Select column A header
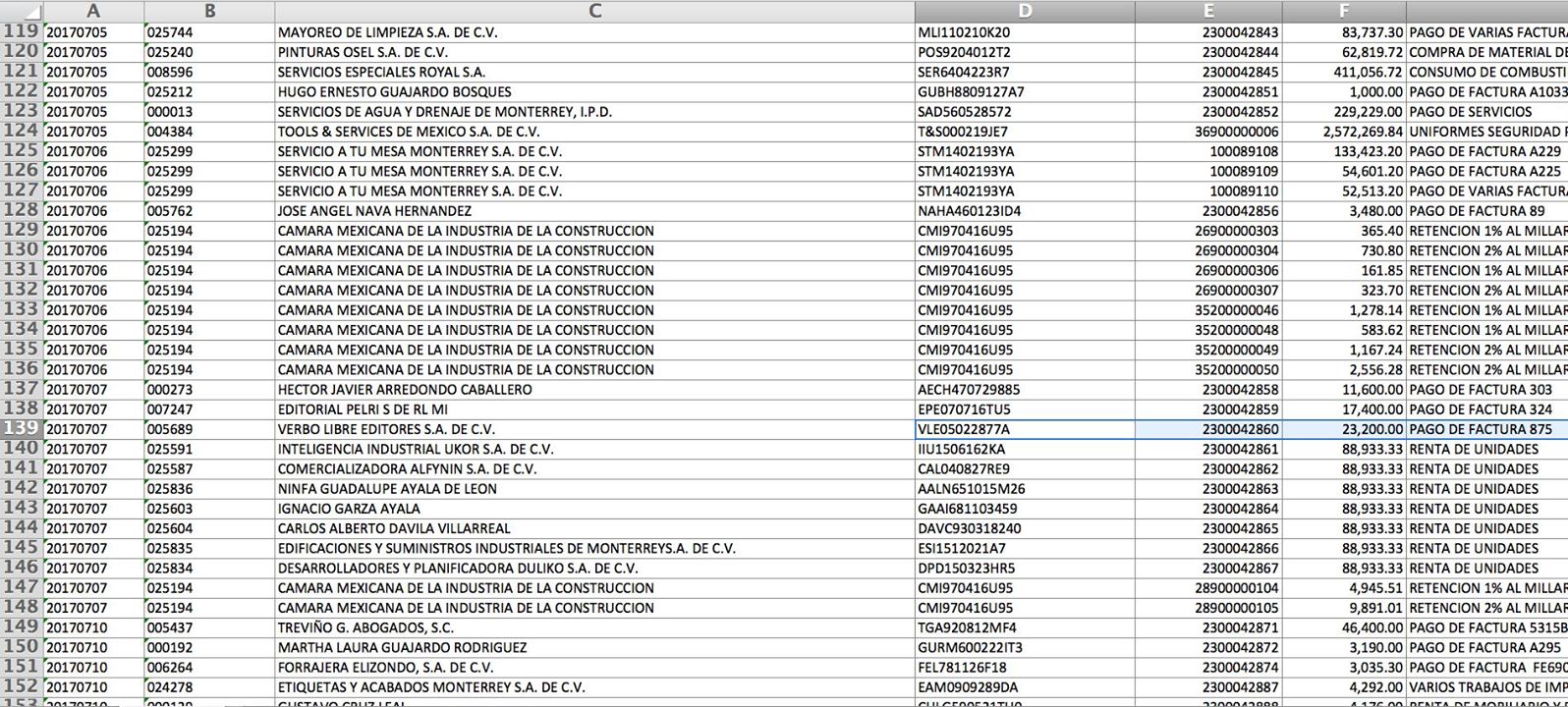This screenshot has width=1568, height=707. click(x=93, y=11)
